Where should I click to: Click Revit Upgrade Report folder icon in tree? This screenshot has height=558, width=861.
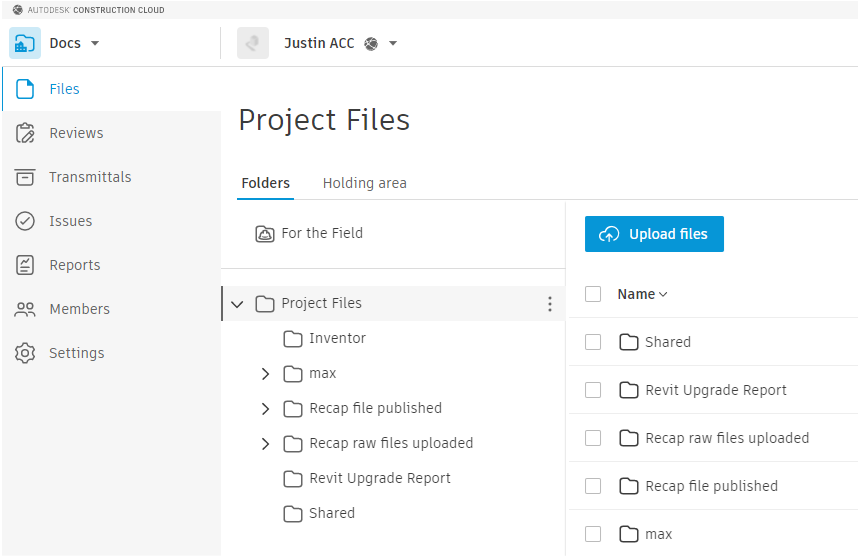coord(293,479)
